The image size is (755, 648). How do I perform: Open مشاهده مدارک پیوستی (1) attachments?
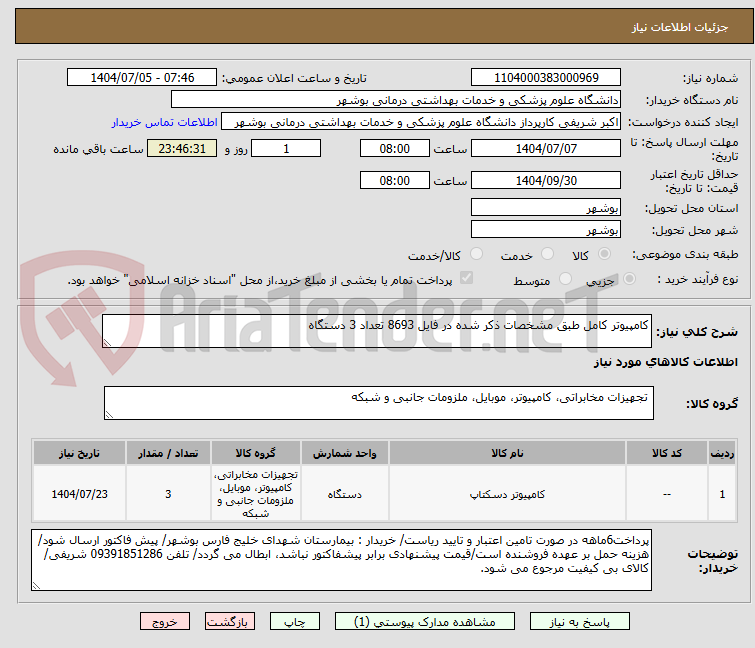click(x=425, y=621)
